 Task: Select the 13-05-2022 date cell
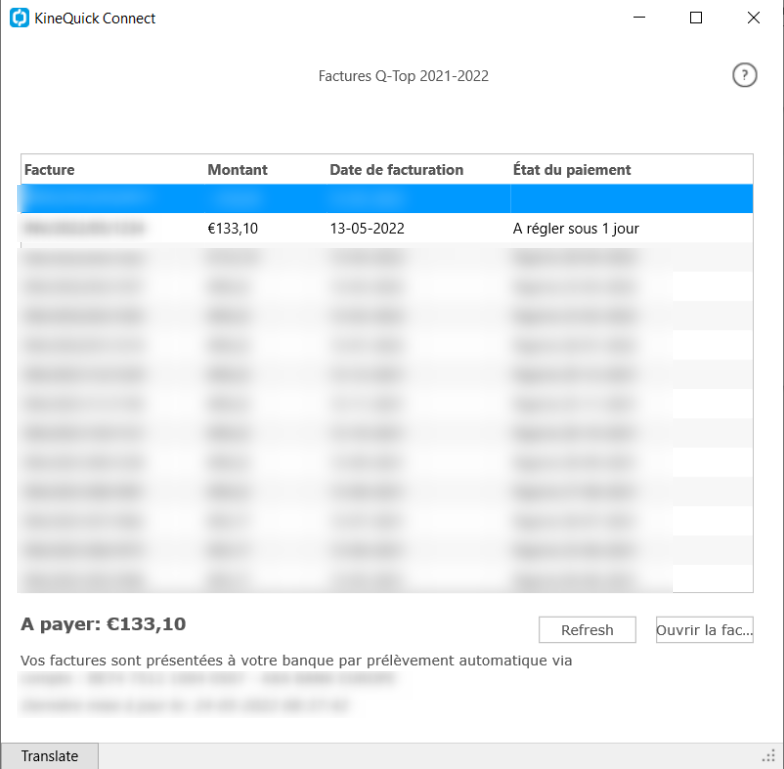[x=367, y=228]
